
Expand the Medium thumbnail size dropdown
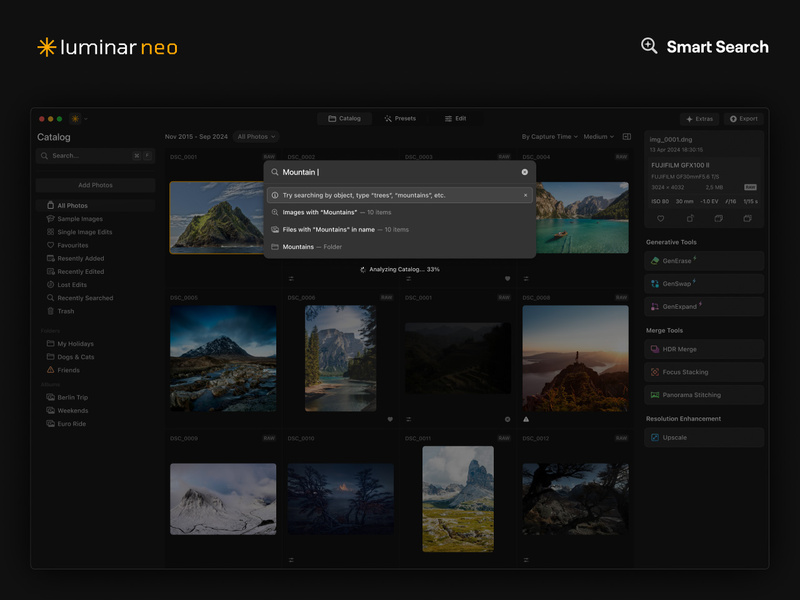594,137
